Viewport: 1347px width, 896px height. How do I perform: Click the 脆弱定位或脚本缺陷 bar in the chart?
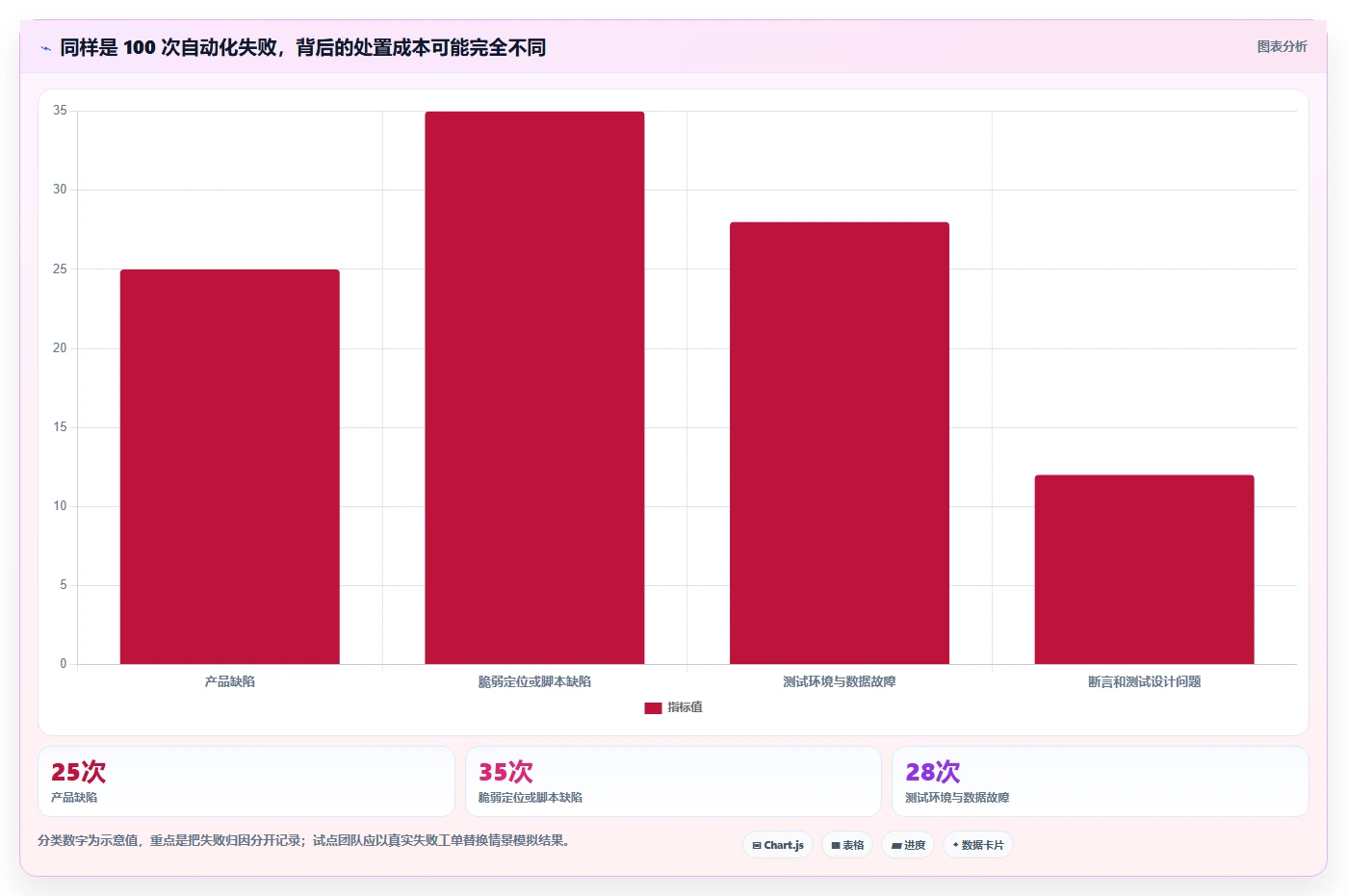tap(534, 388)
